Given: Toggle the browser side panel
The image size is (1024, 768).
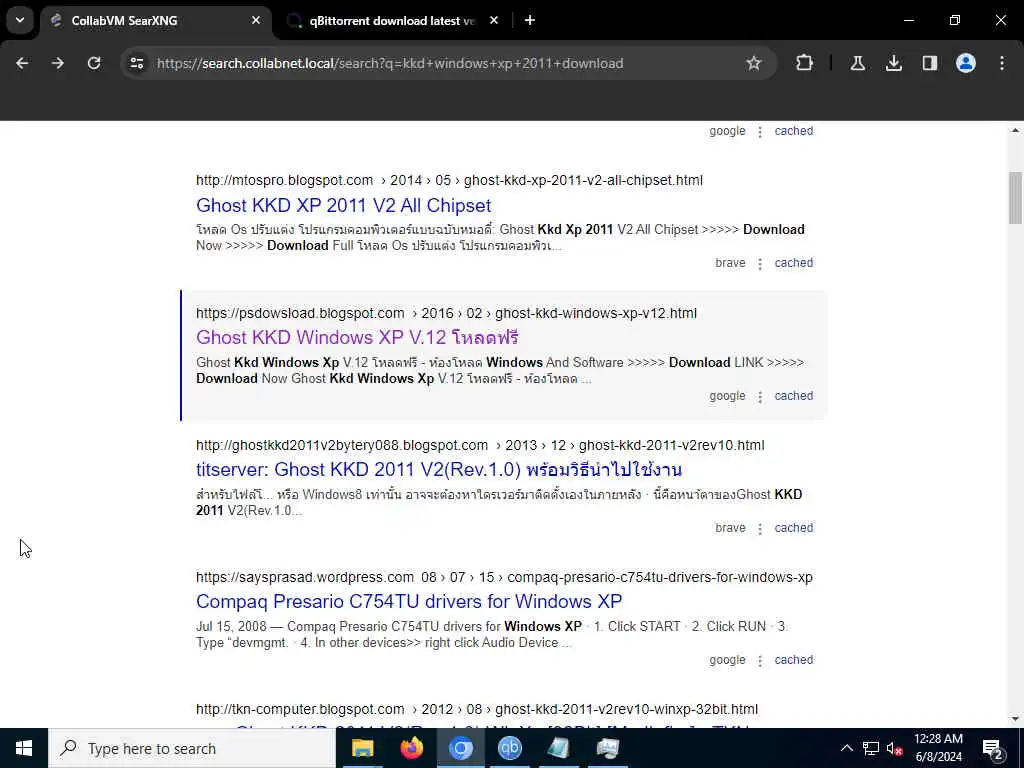Looking at the screenshot, I should point(929,63).
